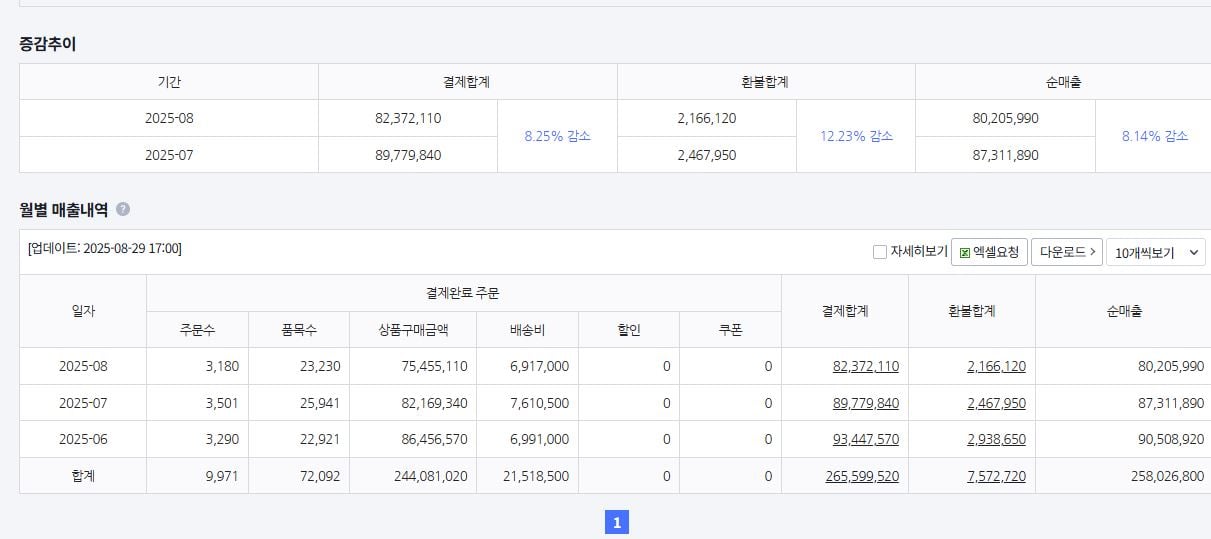
Task: Click the 쿠폰 column header
Action: coord(730,330)
